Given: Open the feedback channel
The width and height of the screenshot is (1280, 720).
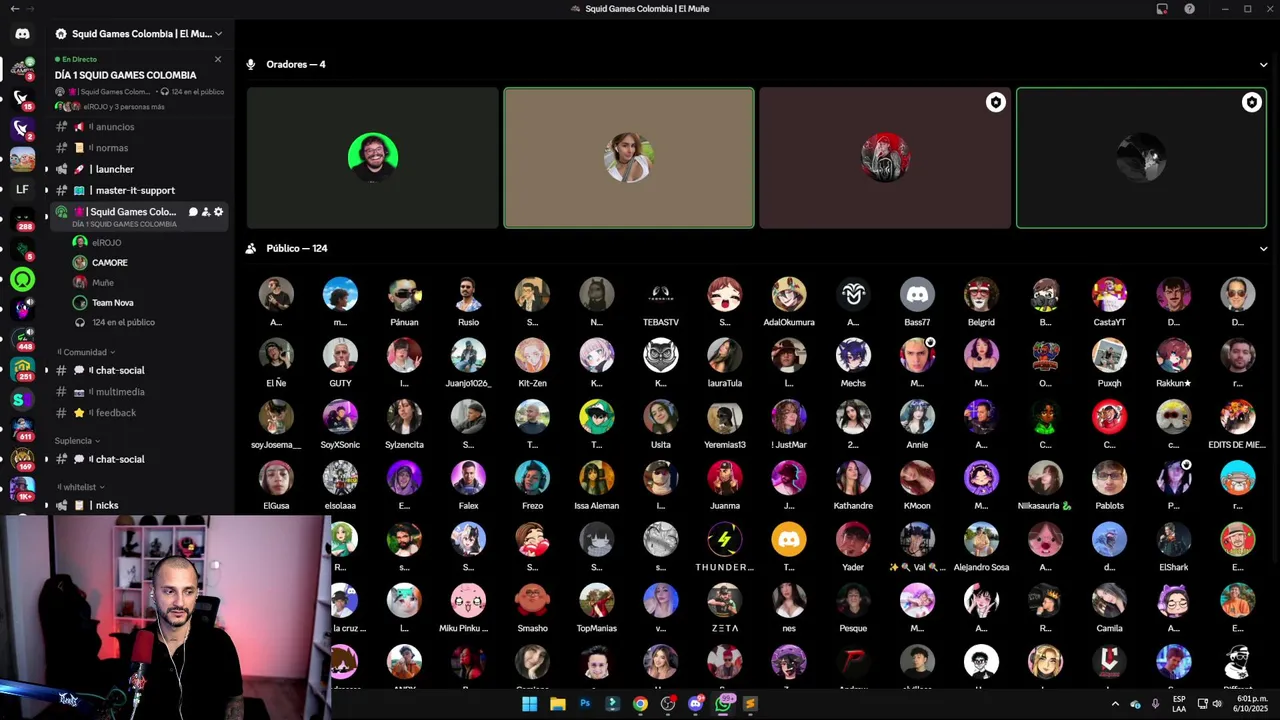Looking at the screenshot, I should point(140,413).
